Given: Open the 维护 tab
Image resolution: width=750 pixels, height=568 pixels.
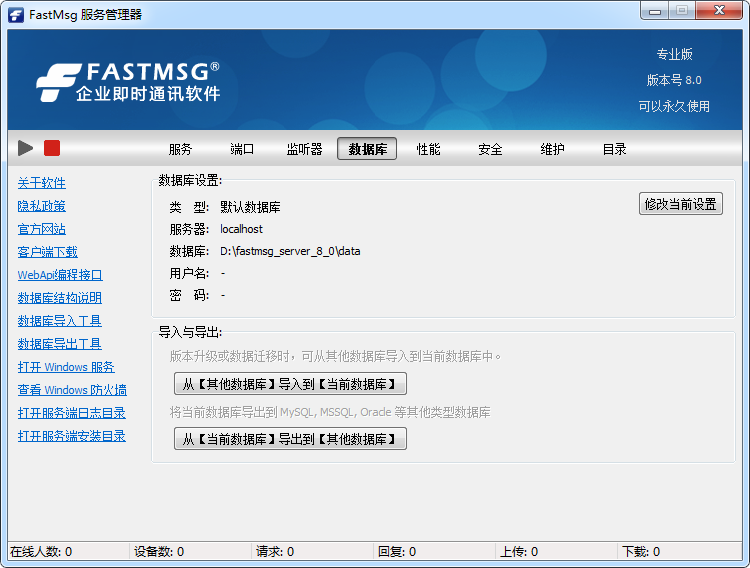Looking at the screenshot, I should (552, 149).
